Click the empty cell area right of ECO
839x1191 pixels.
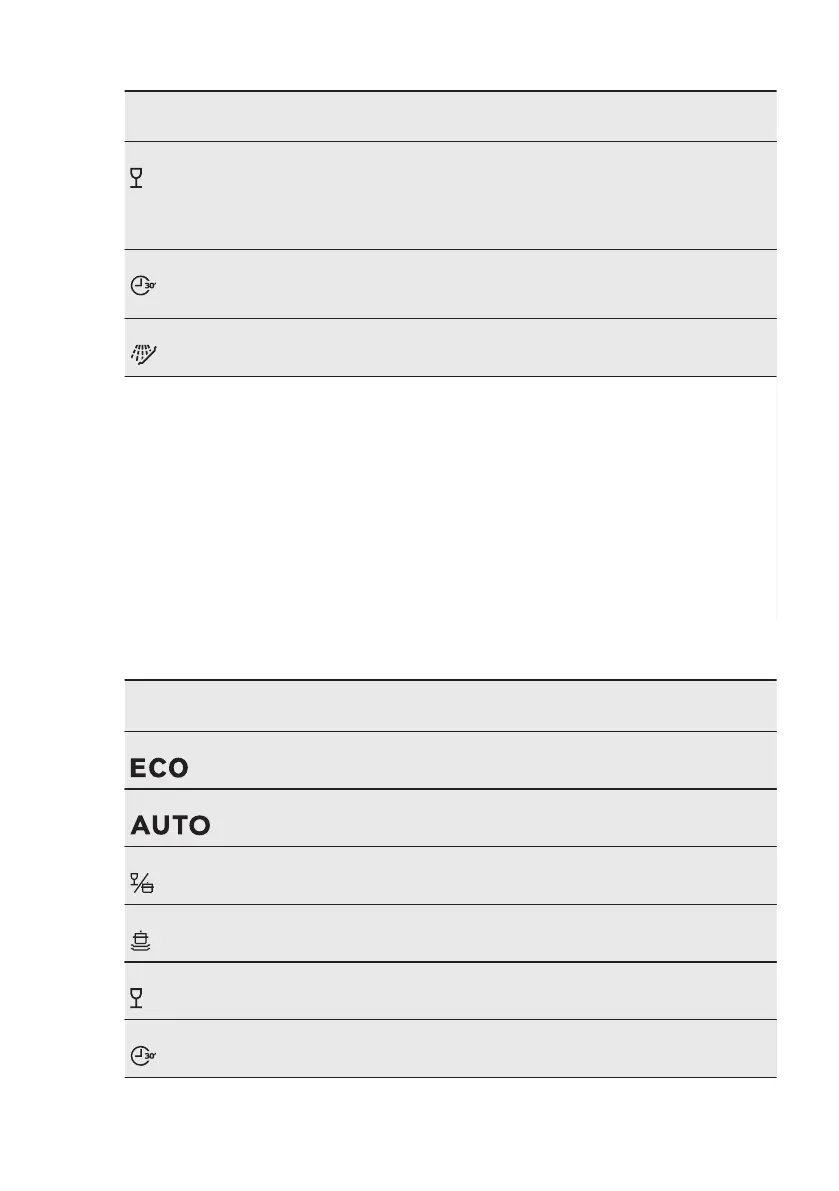pos(480,760)
